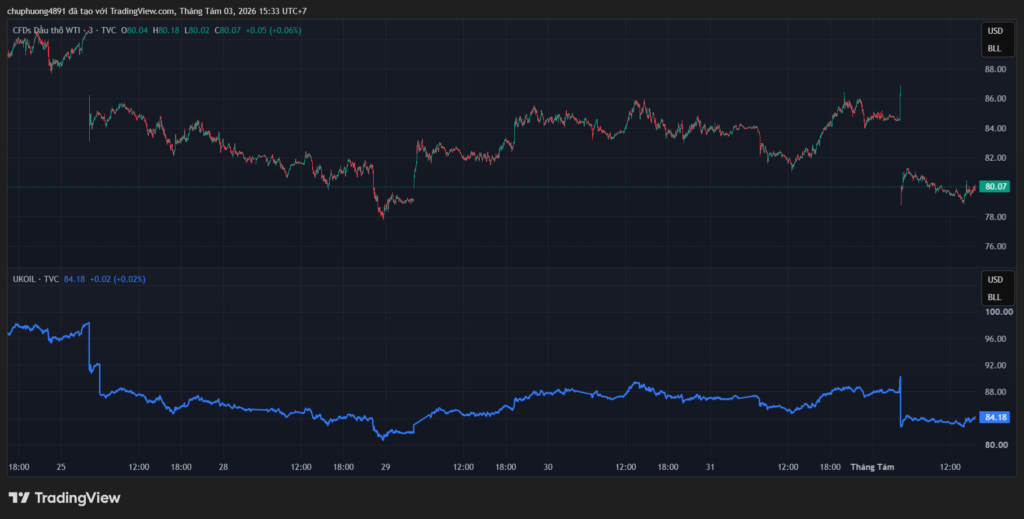Click the 86.00 price level label
The height and width of the screenshot is (519, 1024).
pos(995,99)
